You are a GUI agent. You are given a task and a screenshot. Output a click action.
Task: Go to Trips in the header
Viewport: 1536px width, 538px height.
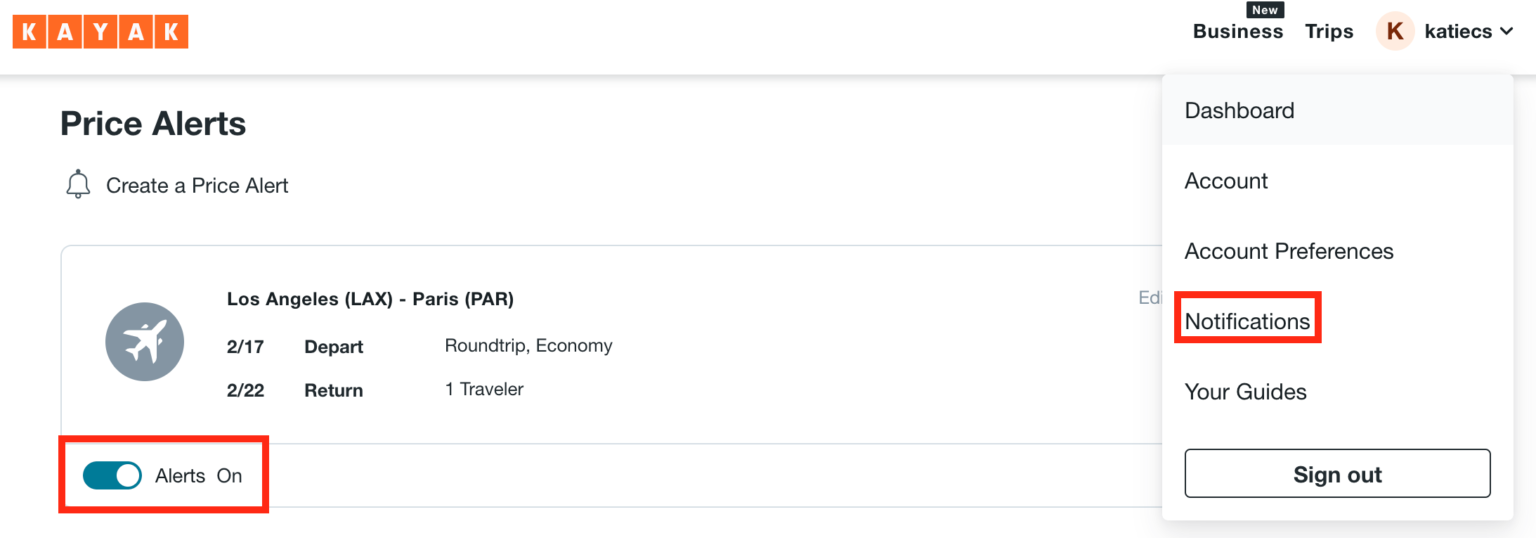tap(1329, 32)
